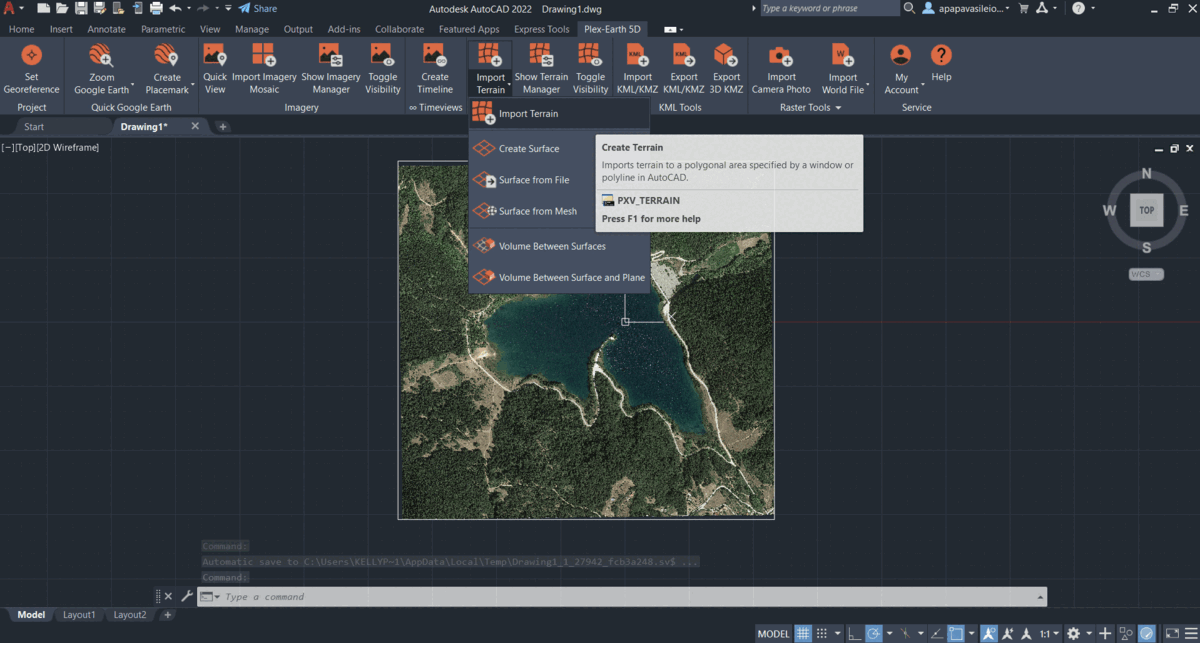
Task: Open the Show Terrain Manager
Action: pos(541,68)
